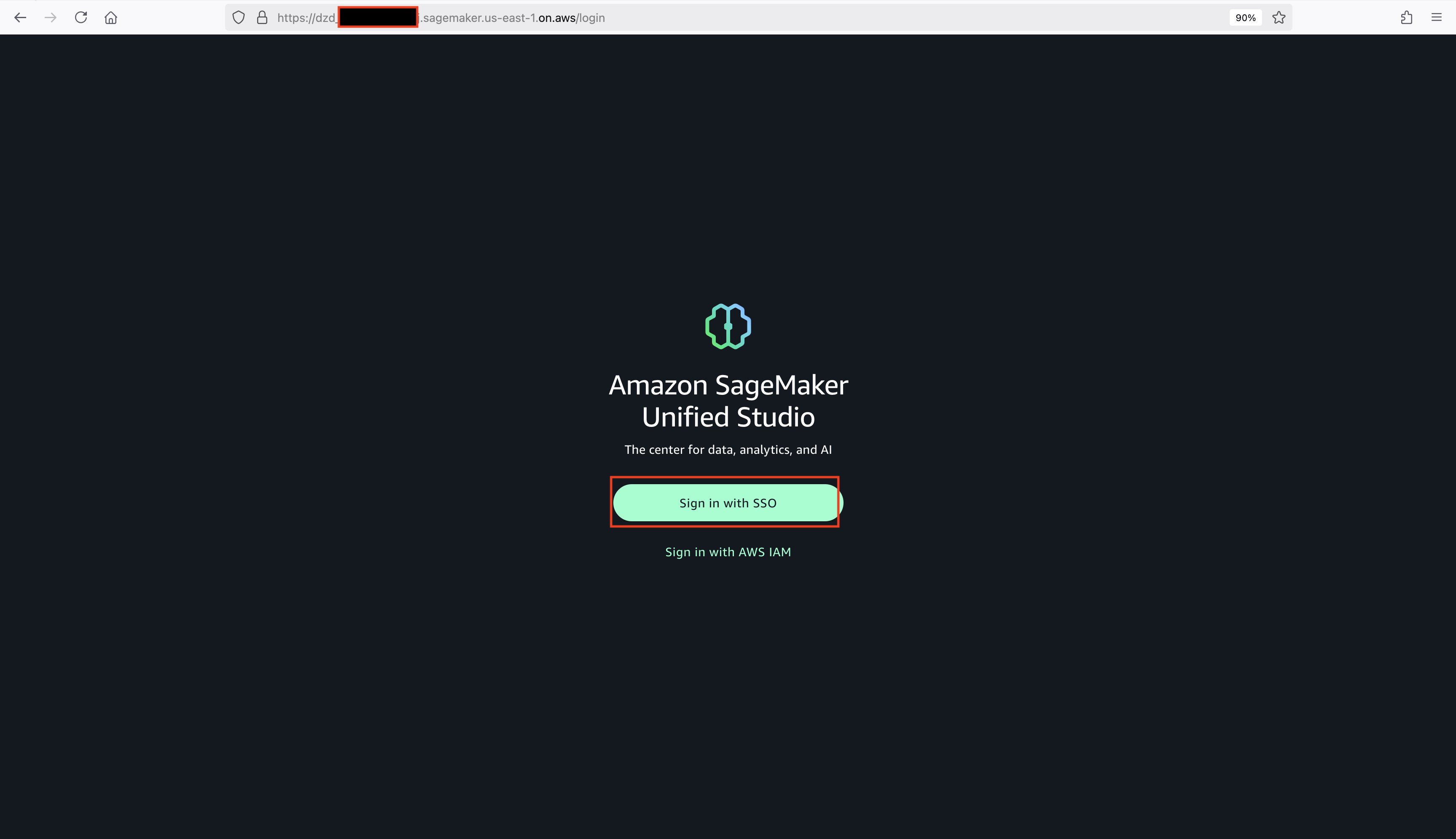
Task: Focus the address bar's empty space
Action: [916, 18]
